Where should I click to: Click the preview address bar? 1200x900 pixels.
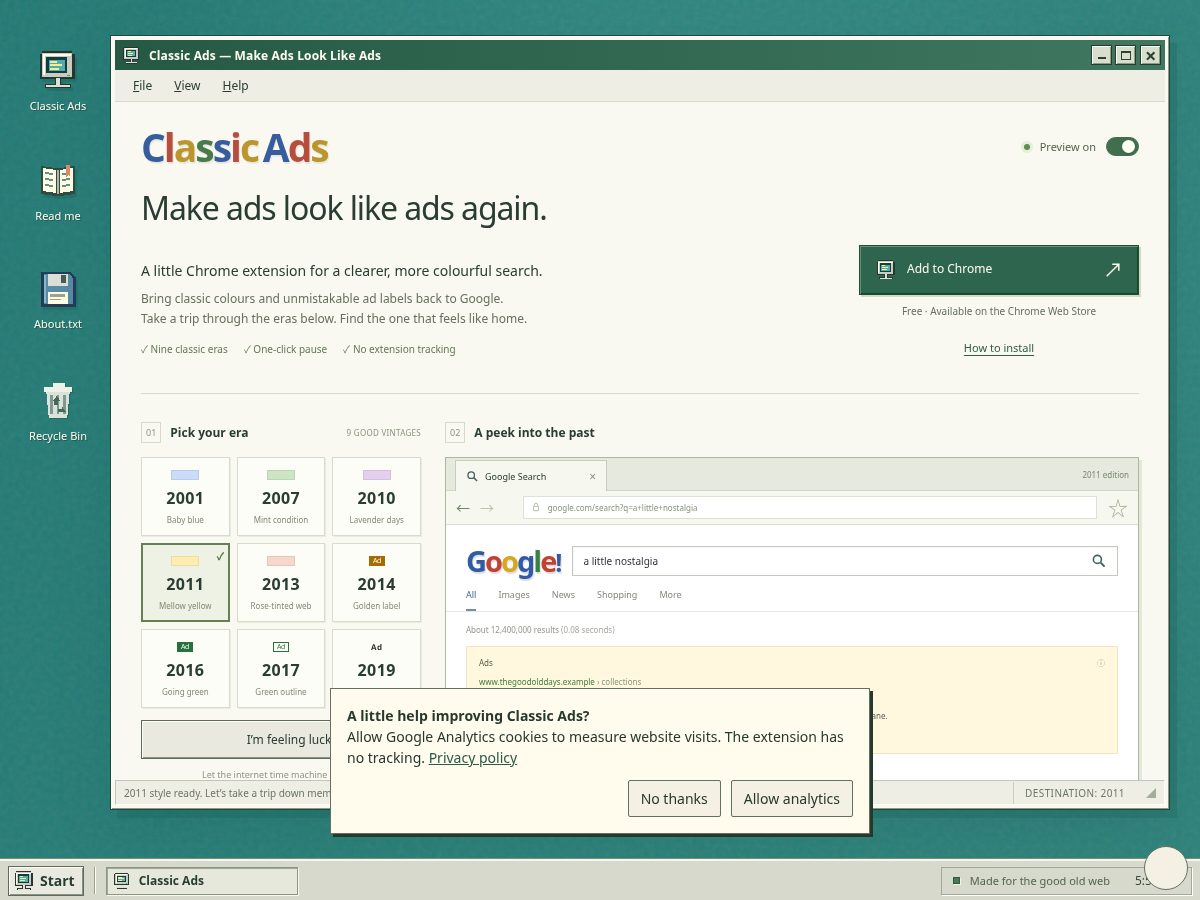pos(810,508)
